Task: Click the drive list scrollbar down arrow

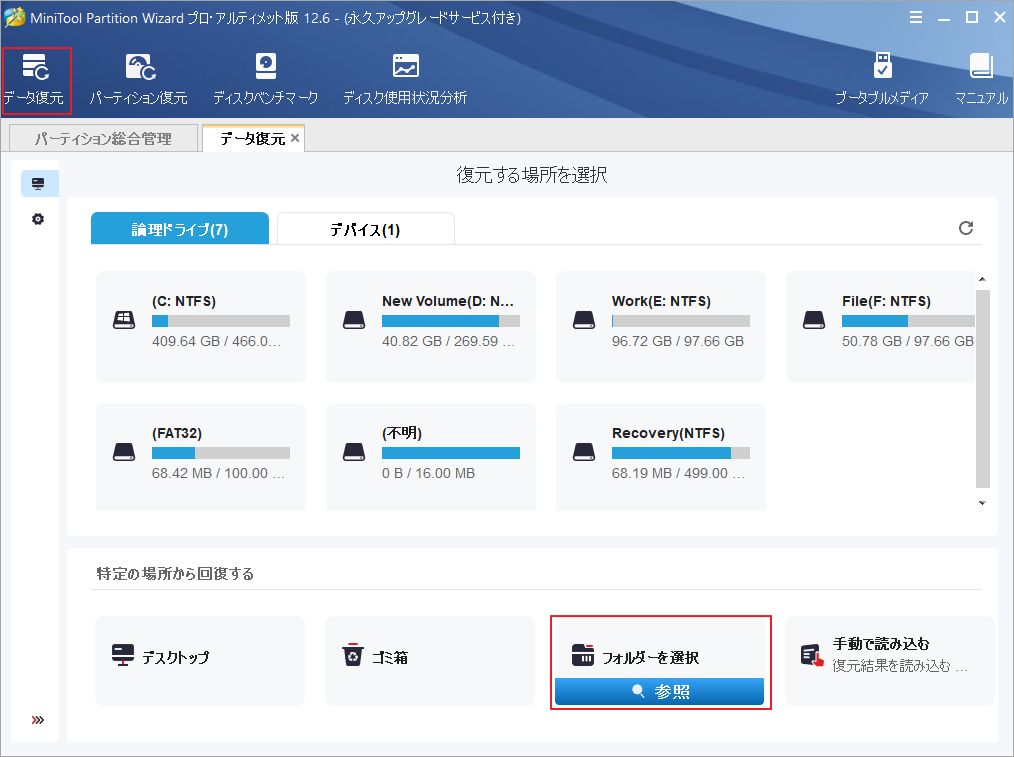Action: point(982,503)
